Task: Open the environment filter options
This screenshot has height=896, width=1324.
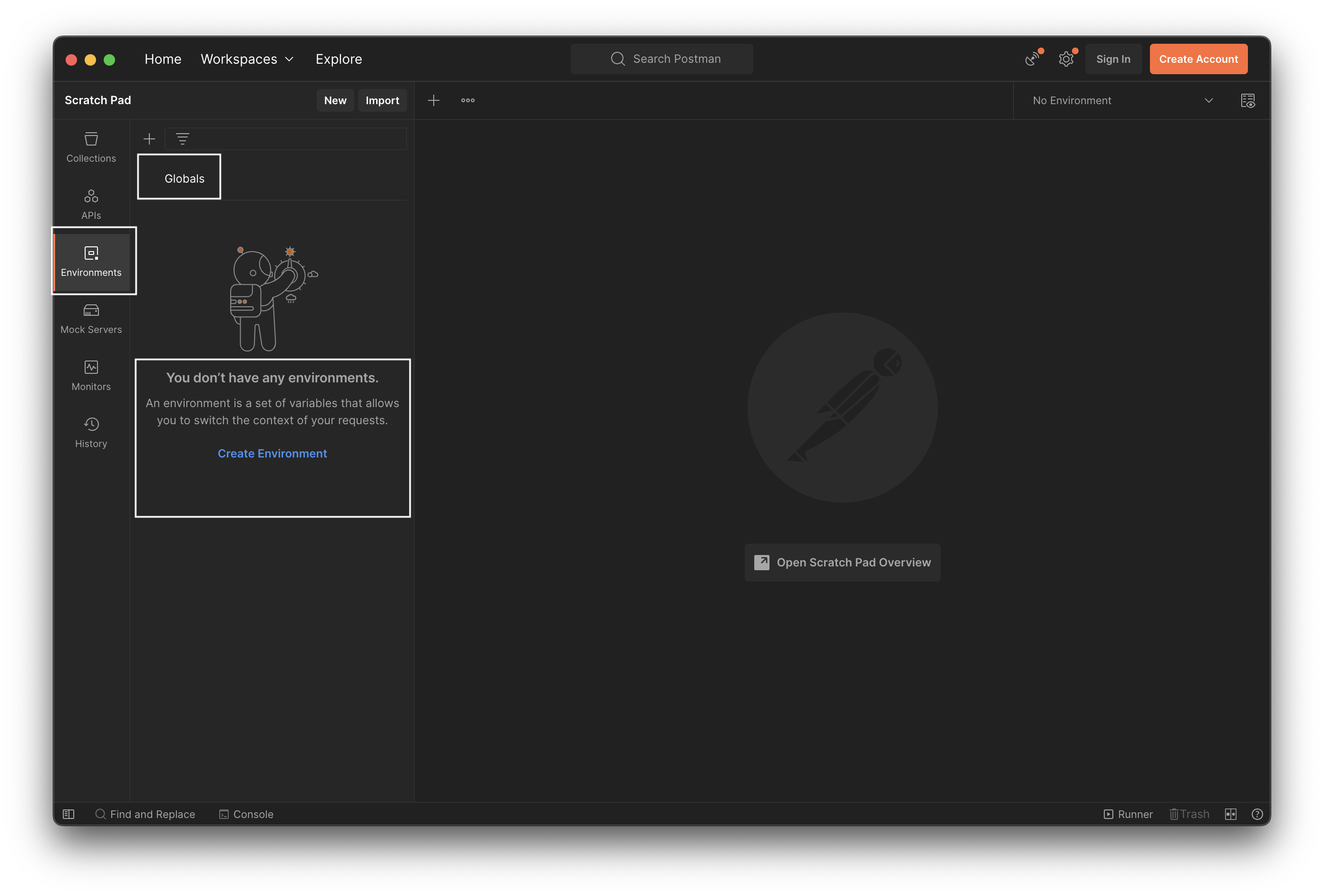Action: [182, 138]
